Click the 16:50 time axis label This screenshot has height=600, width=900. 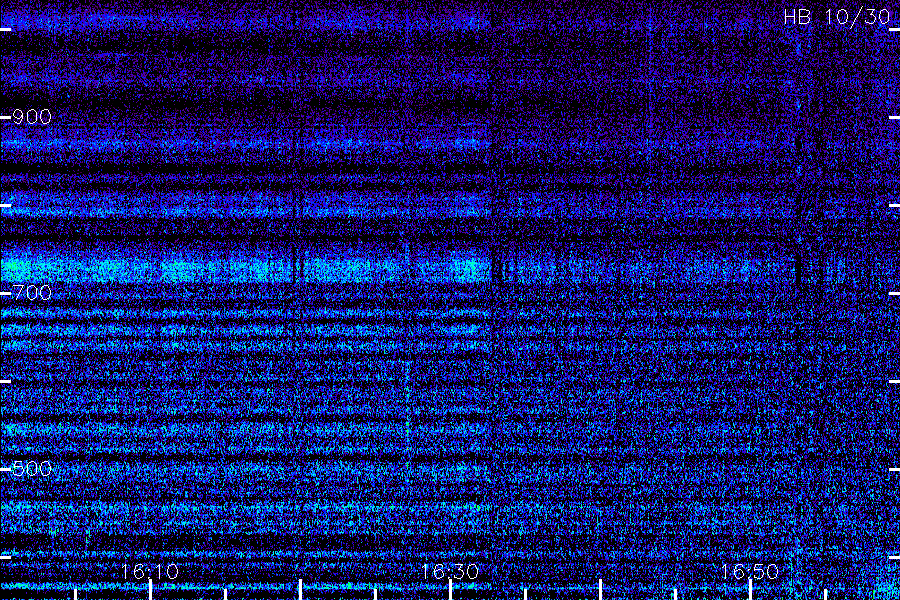coord(749,571)
